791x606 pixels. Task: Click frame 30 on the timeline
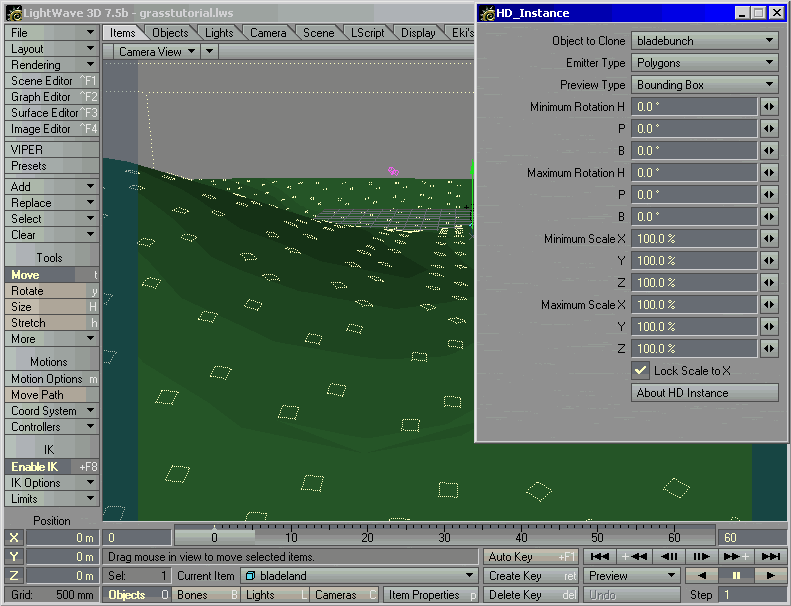point(444,537)
